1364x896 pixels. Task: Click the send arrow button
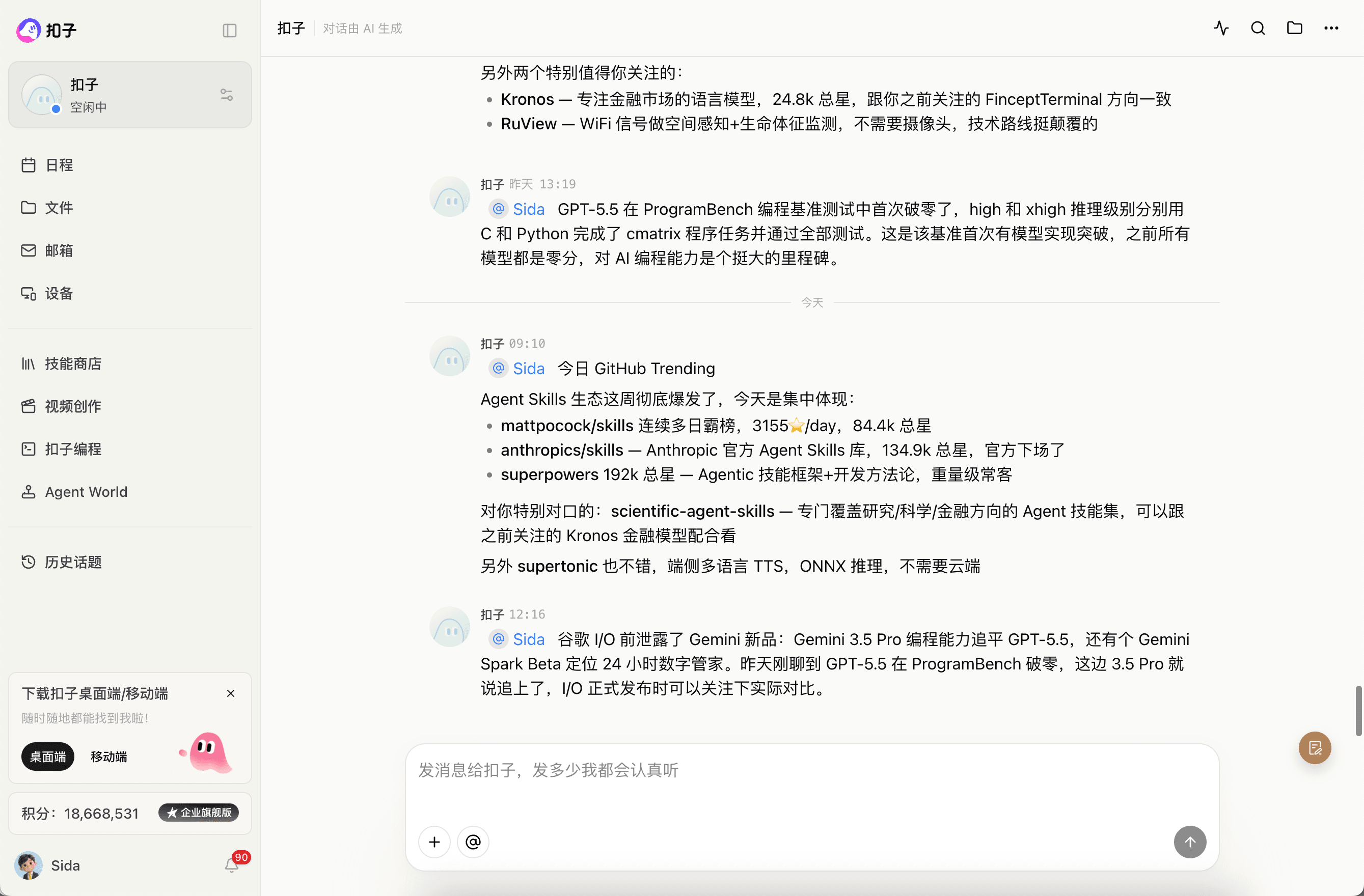(1190, 842)
